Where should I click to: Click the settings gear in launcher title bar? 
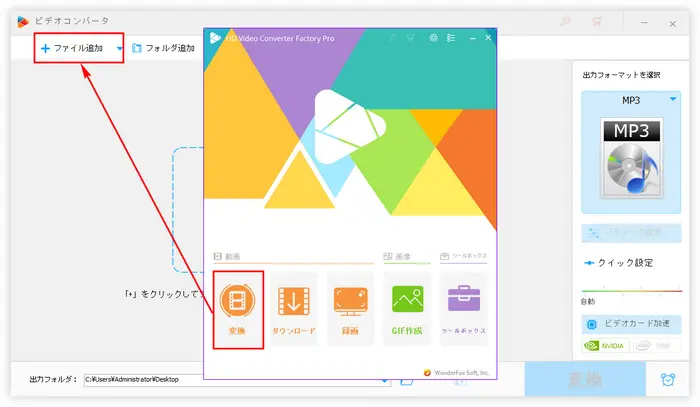pos(433,38)
